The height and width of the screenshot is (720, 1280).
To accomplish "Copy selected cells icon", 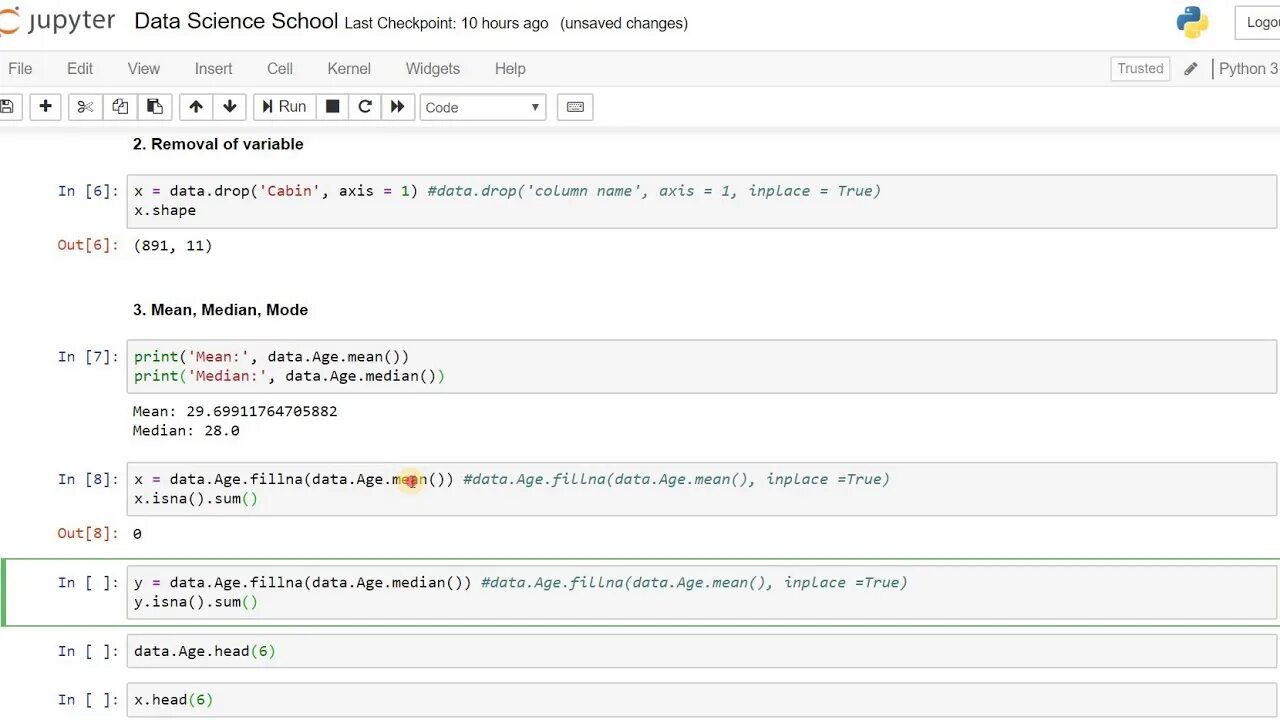I will tap(120, 107).
